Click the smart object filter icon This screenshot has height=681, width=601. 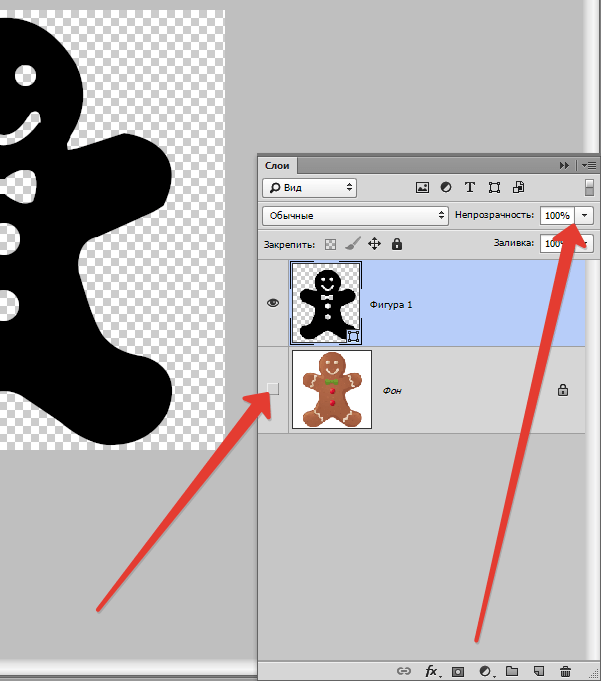(518, 187)
